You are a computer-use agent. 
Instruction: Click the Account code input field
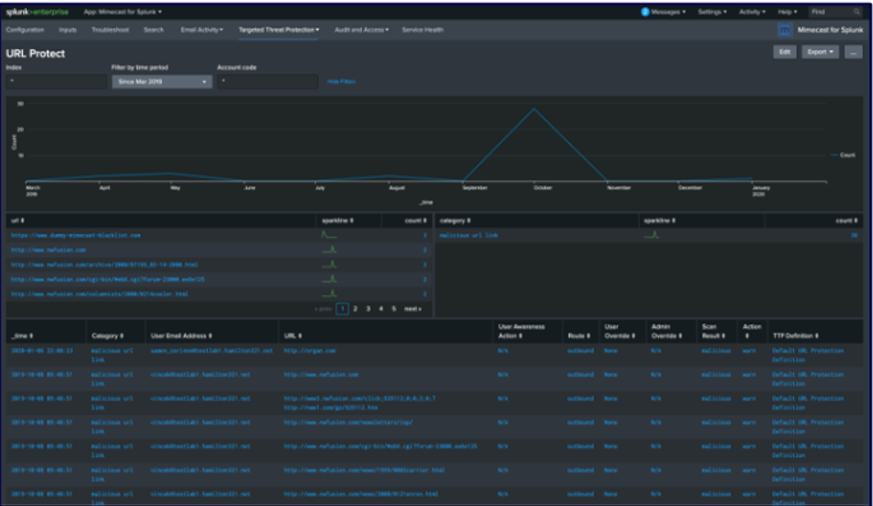coord(266,82)
